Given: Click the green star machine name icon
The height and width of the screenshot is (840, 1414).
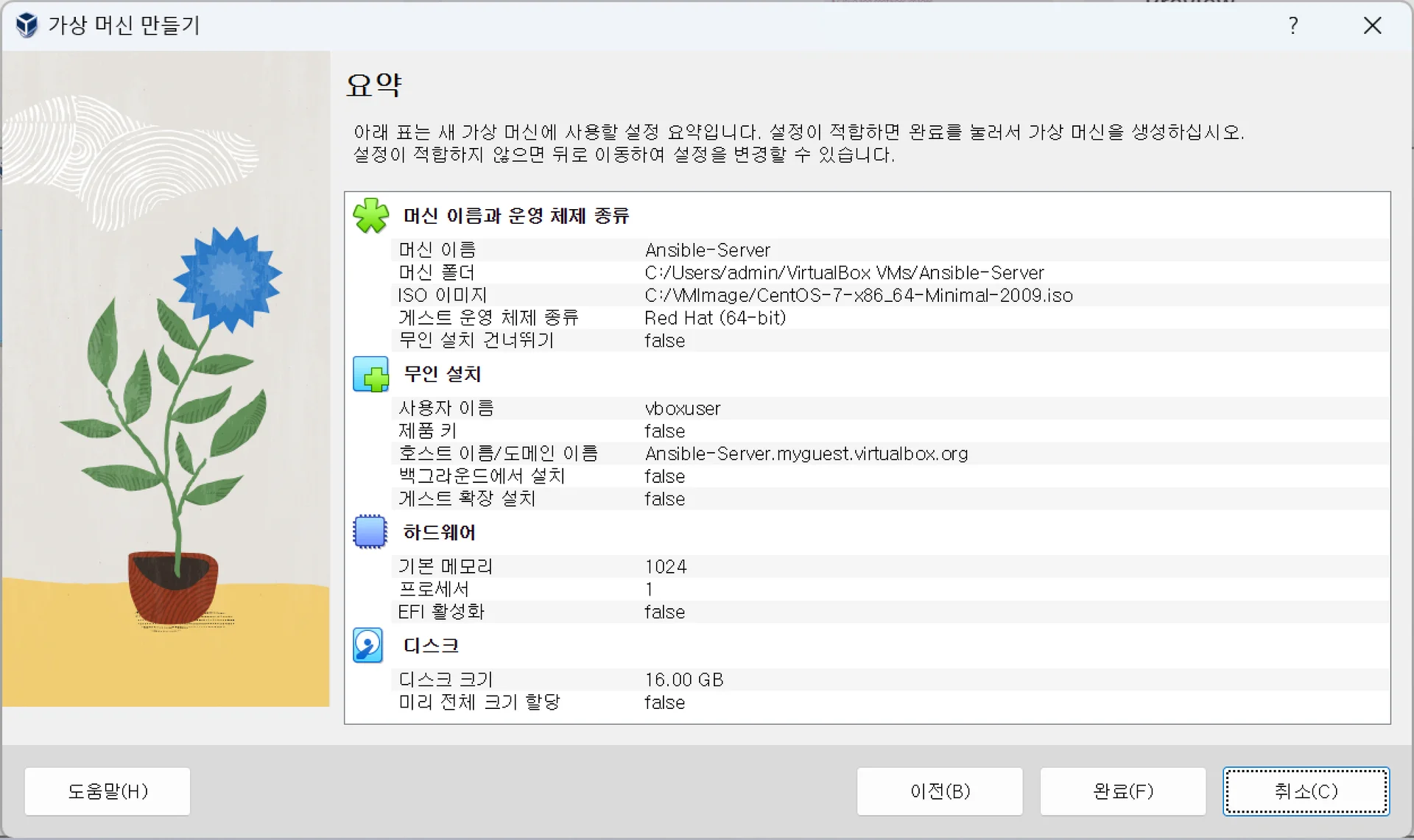Looking at the screenshot, I should [370, 216].
